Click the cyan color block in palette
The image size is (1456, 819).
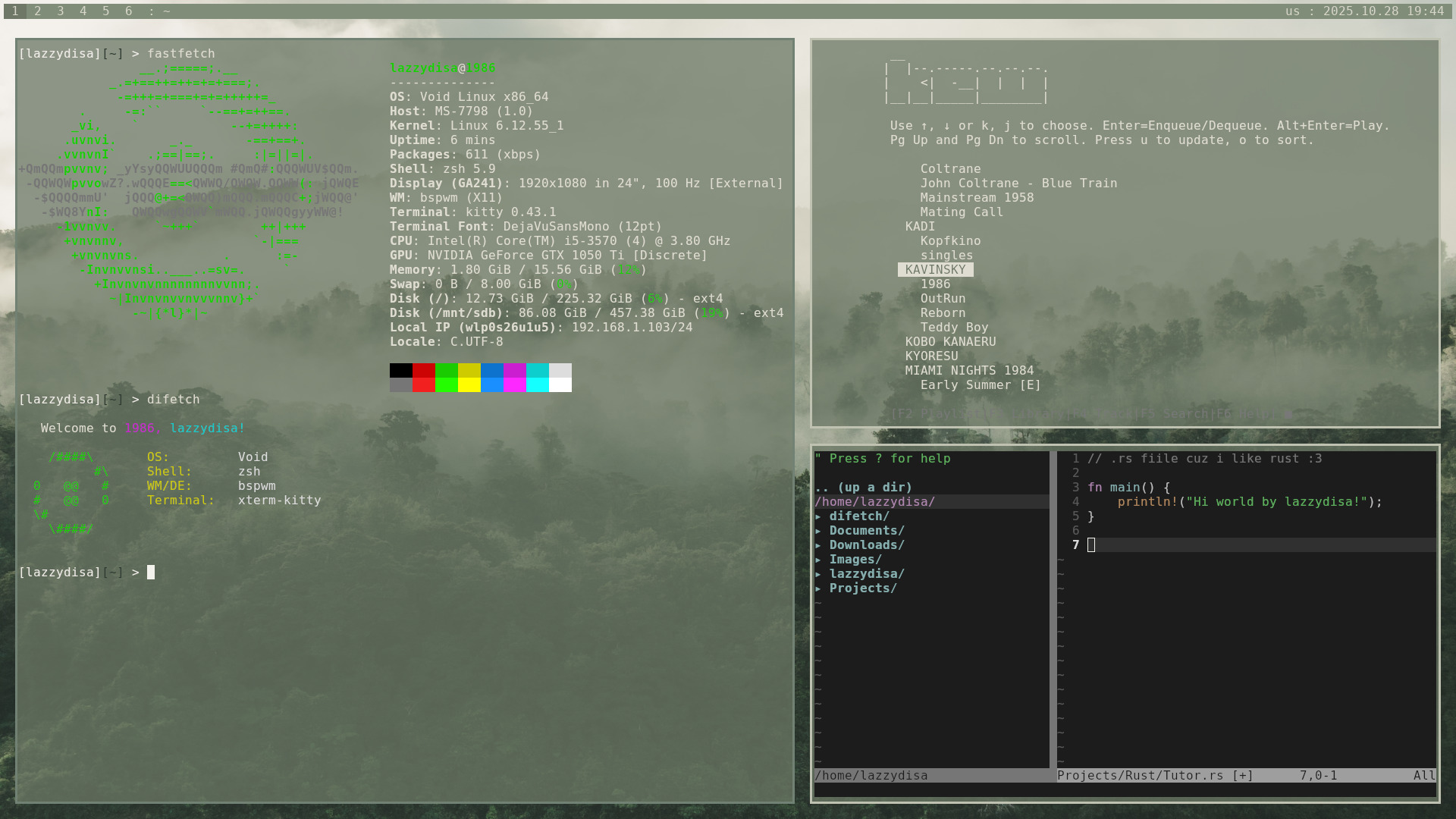click(537, 371)
